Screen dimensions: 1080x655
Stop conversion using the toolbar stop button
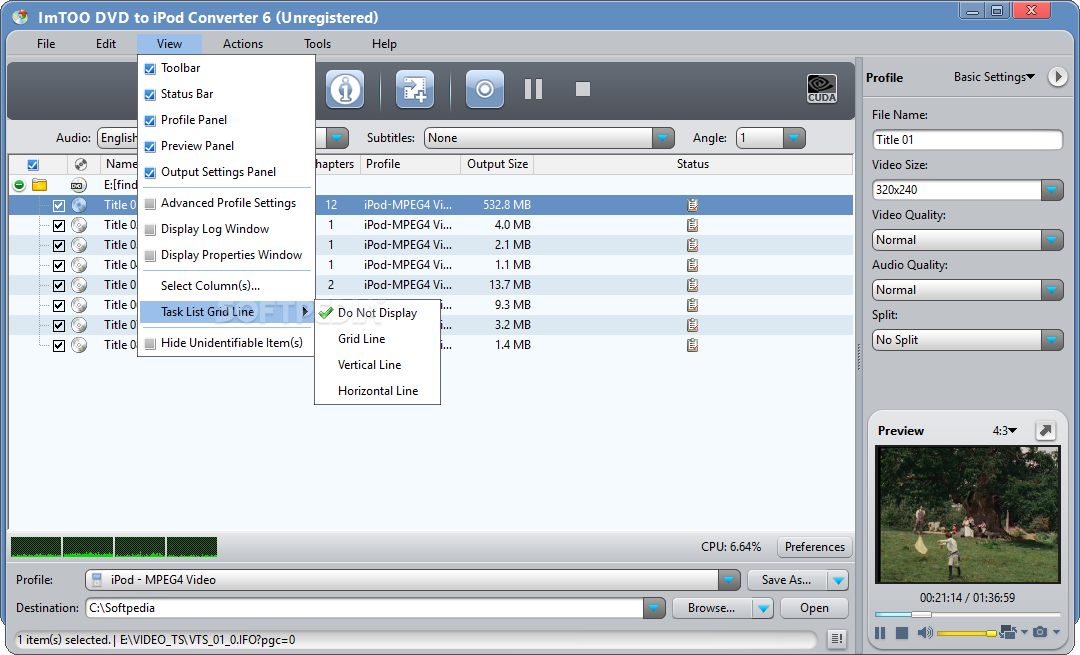pos(583,89)
